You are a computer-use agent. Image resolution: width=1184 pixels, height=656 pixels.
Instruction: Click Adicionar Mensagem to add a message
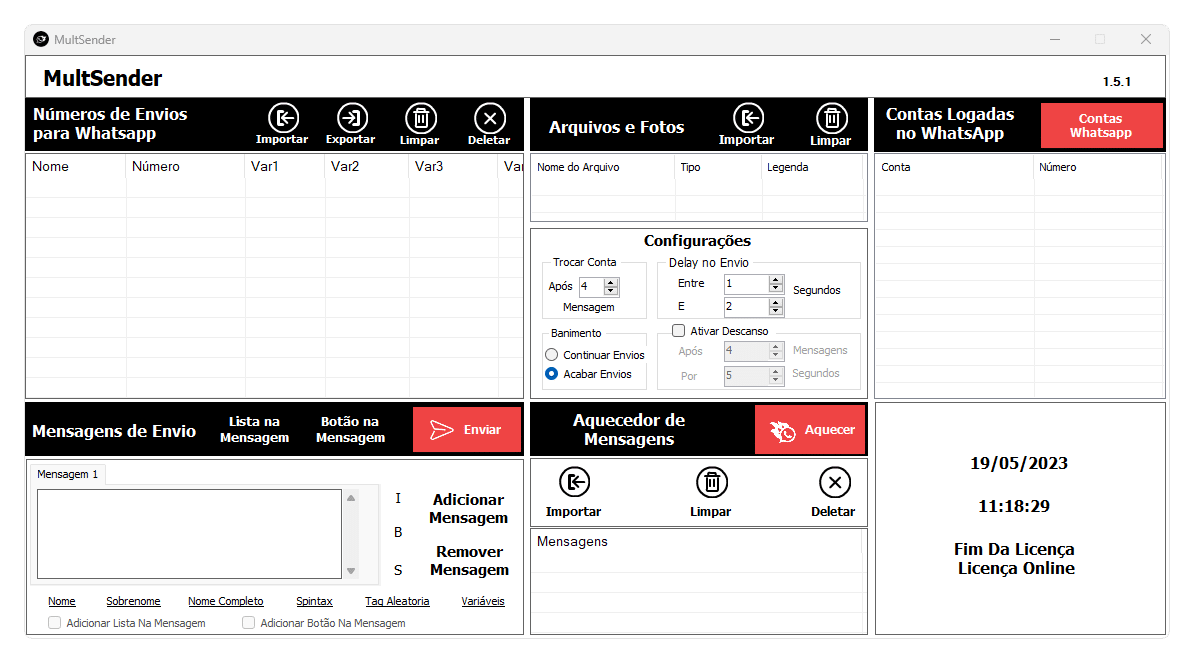click(x=468, y=509)
